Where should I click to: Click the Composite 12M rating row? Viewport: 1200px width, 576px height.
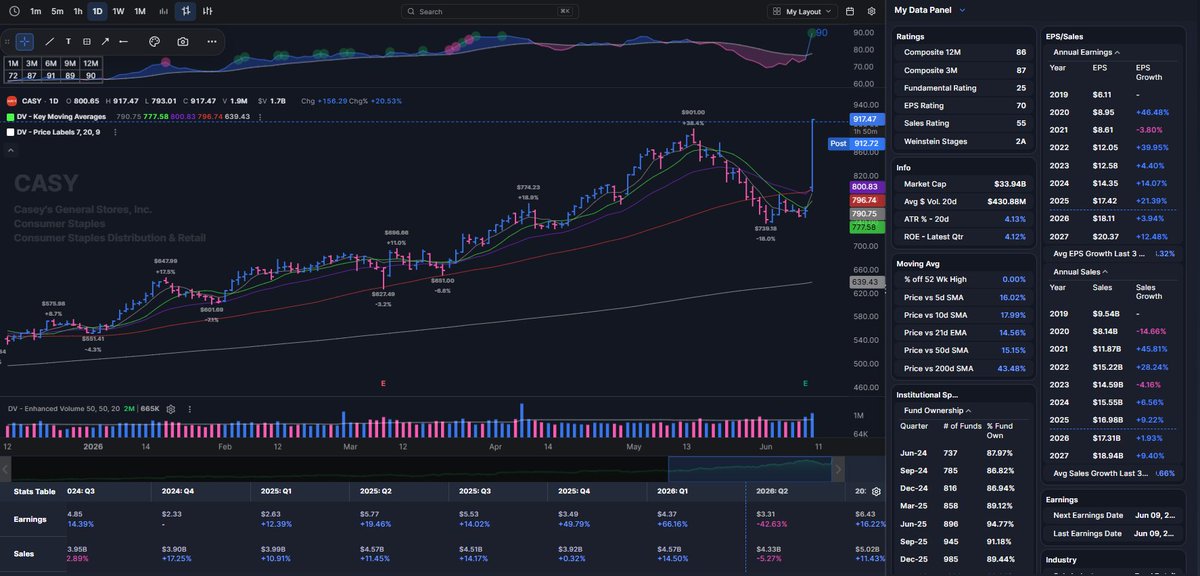tap(962, 52)
